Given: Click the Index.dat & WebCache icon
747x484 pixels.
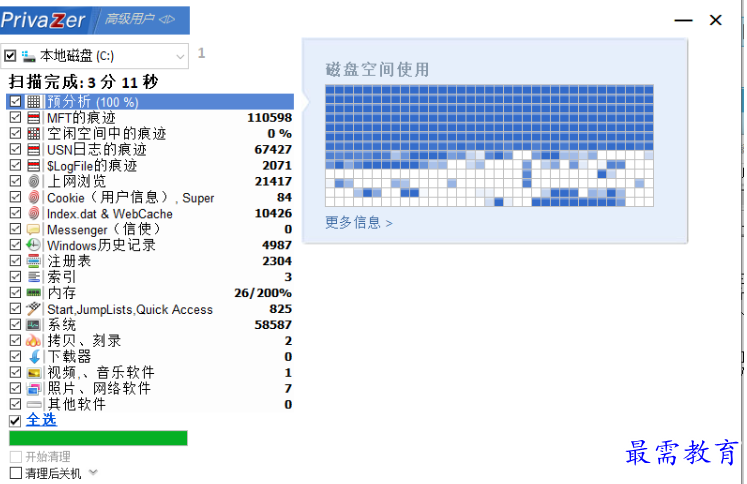Looking at the screenshot, I should tap(33, 213).
